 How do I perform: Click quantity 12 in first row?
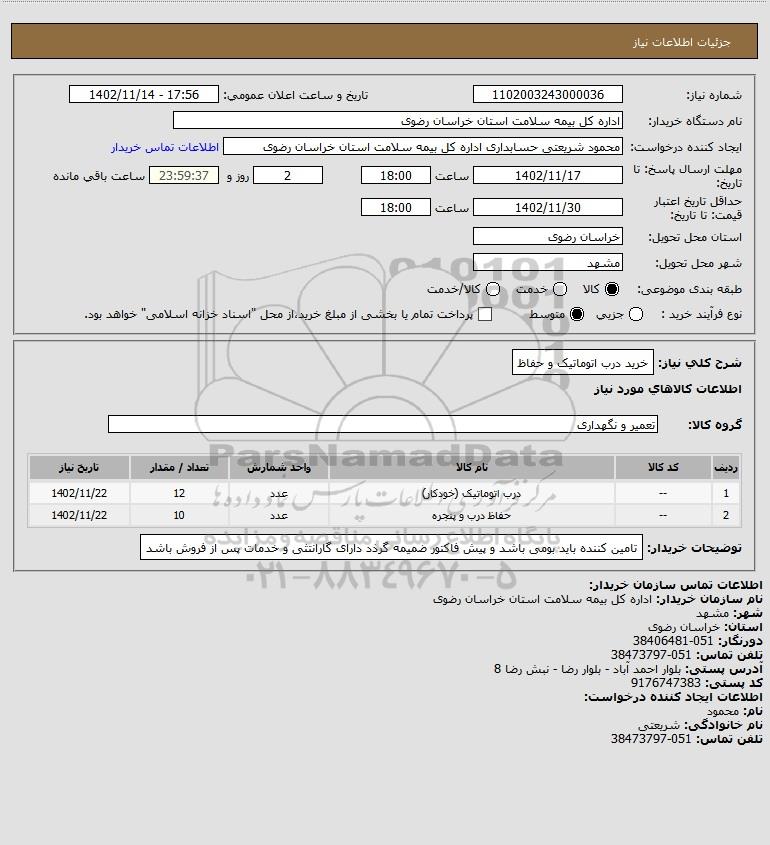[179, 493]
